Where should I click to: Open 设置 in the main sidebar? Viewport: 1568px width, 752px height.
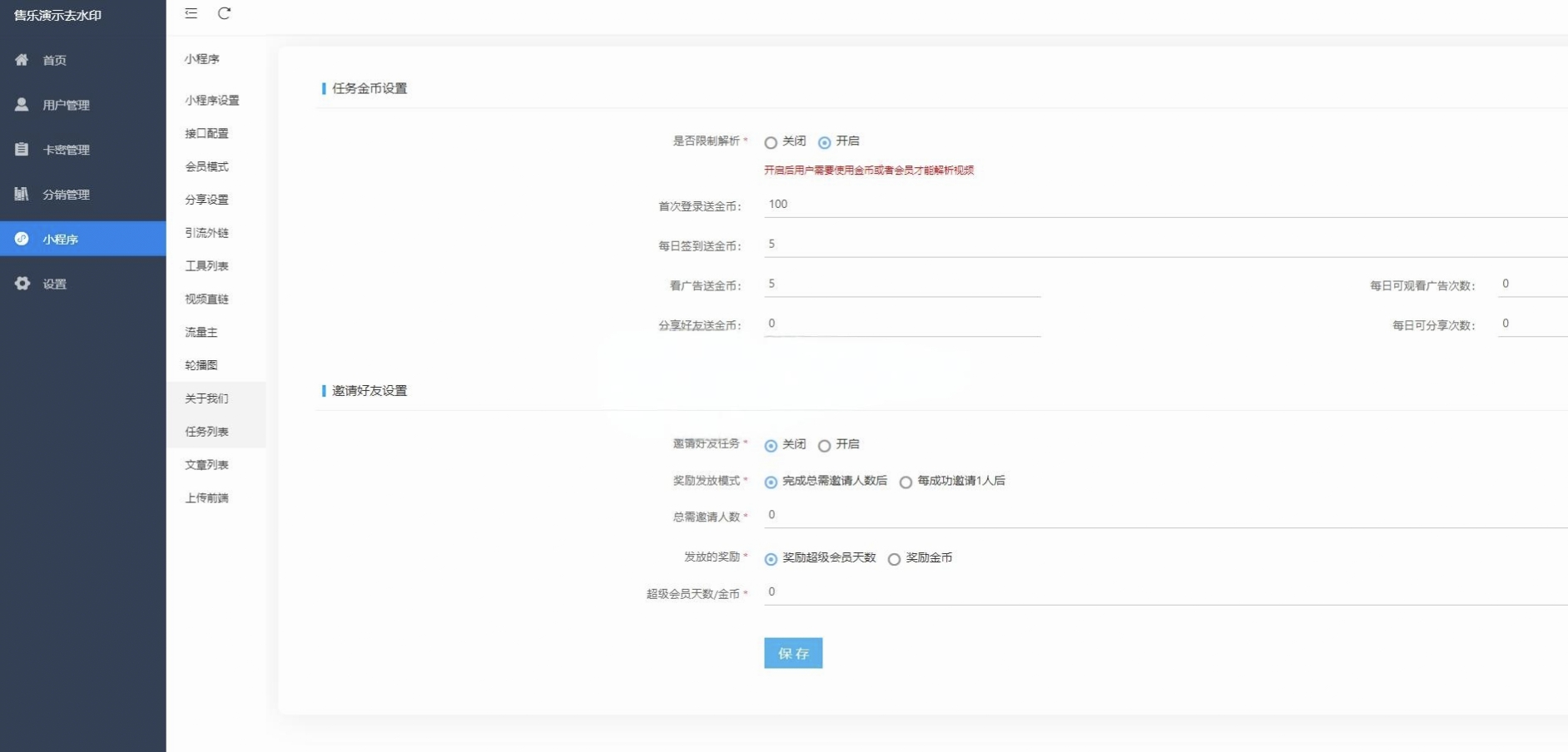pos(83,284)
